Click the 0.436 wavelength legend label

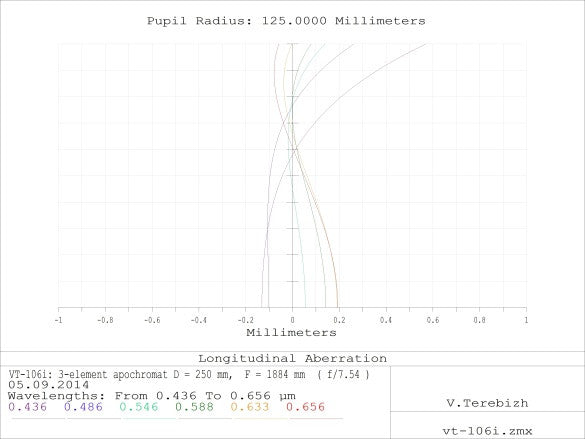point(28,407)
